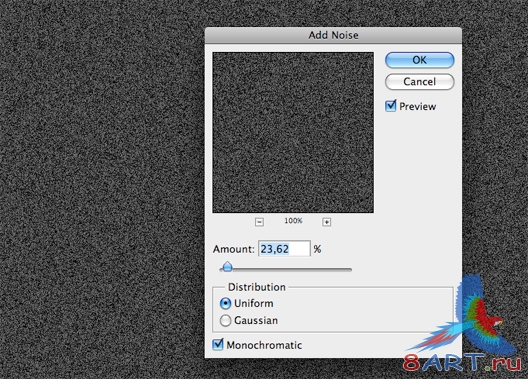Toggle the Preview checkbox
The height and width of the screenshot is (379, 528).
coord(391,106)
